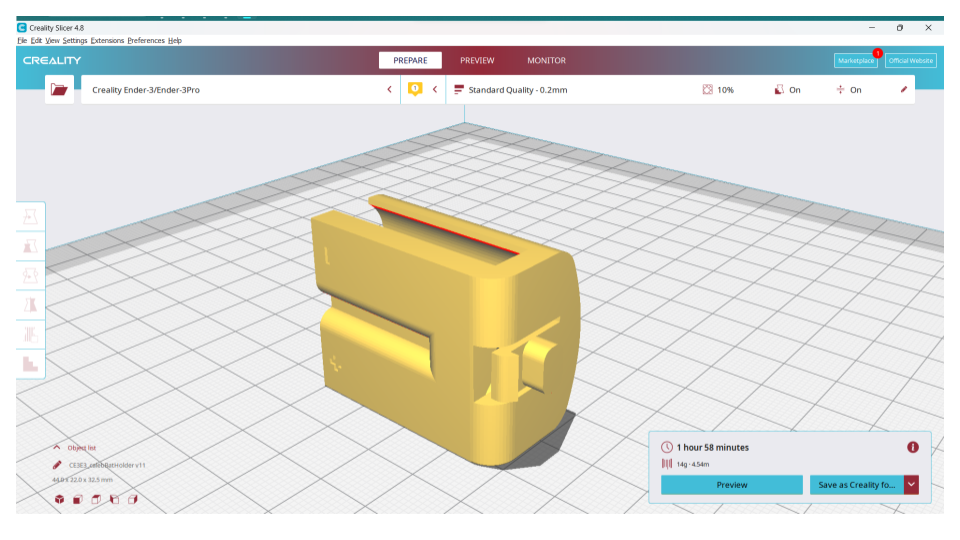The height and width of the screenshot is (540, 960).
Task: Open the File menu
Action: click(22, 40)
